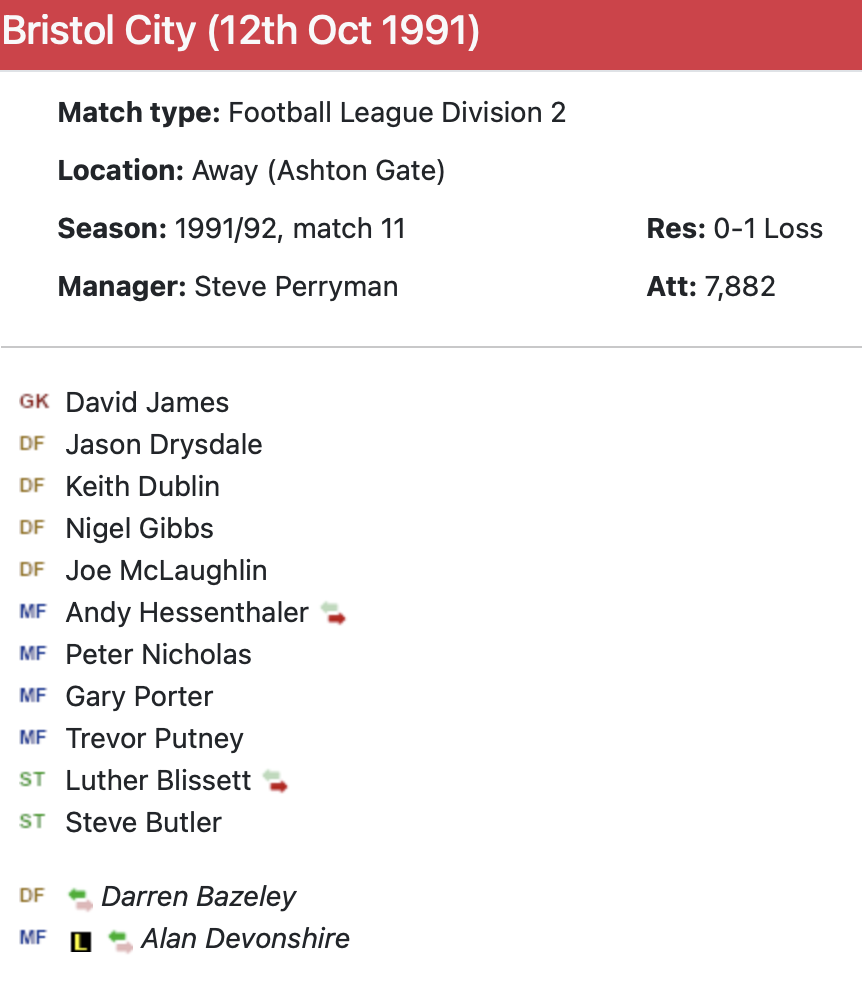Open Nigel Gibbs player profile
The image size is (862, 982).
coord(139,529)
